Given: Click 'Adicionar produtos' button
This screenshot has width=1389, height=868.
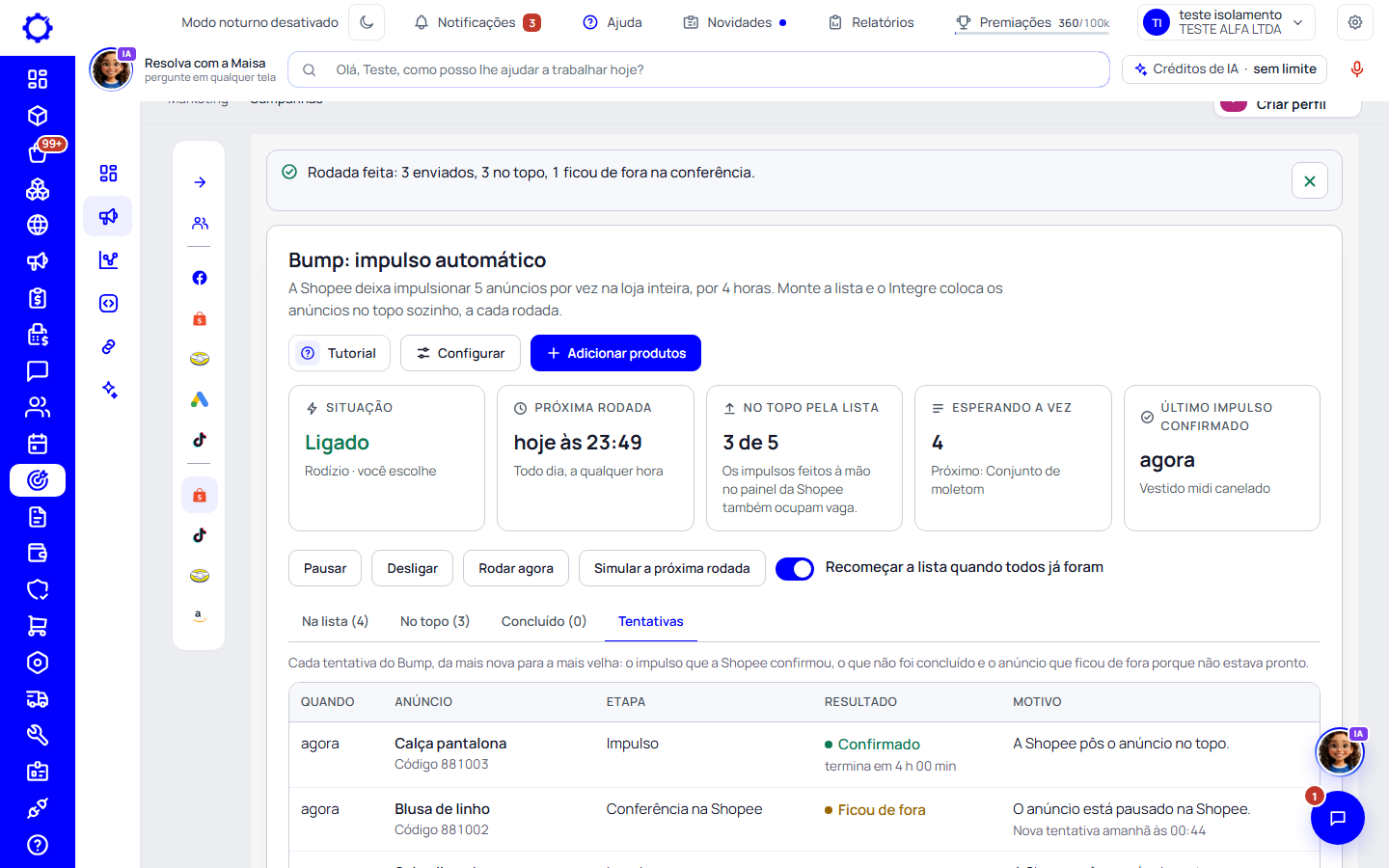Looking at the screenshot, I should click(615, 353).
